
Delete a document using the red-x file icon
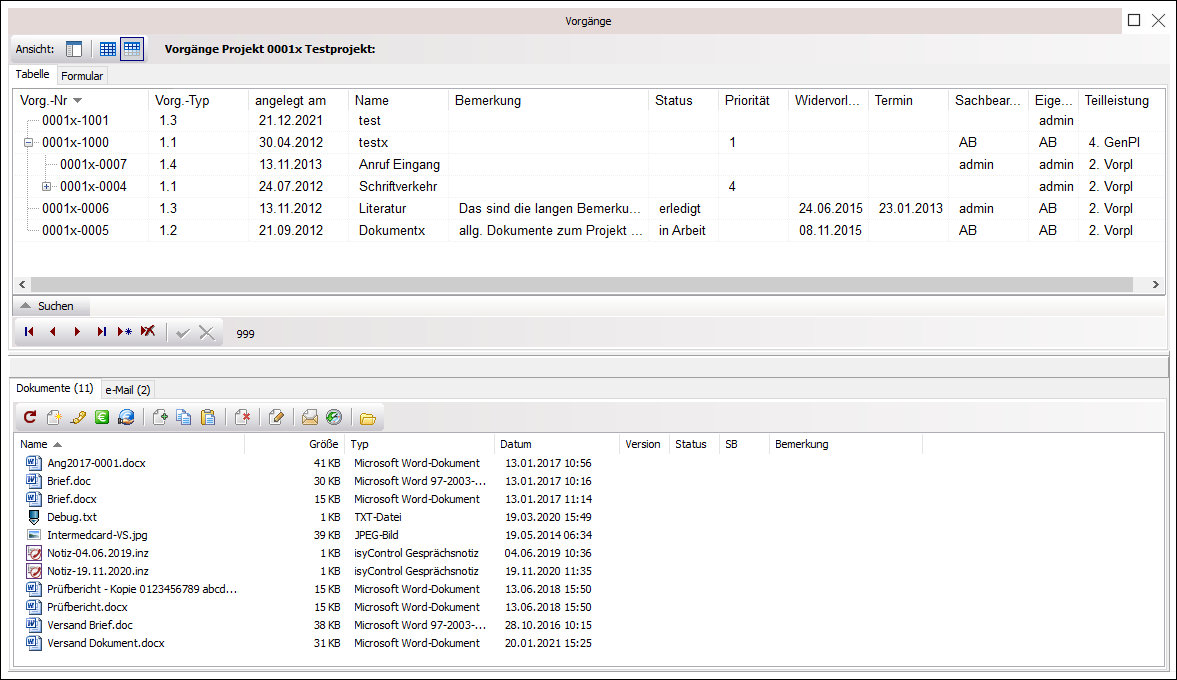coord(243,417)
